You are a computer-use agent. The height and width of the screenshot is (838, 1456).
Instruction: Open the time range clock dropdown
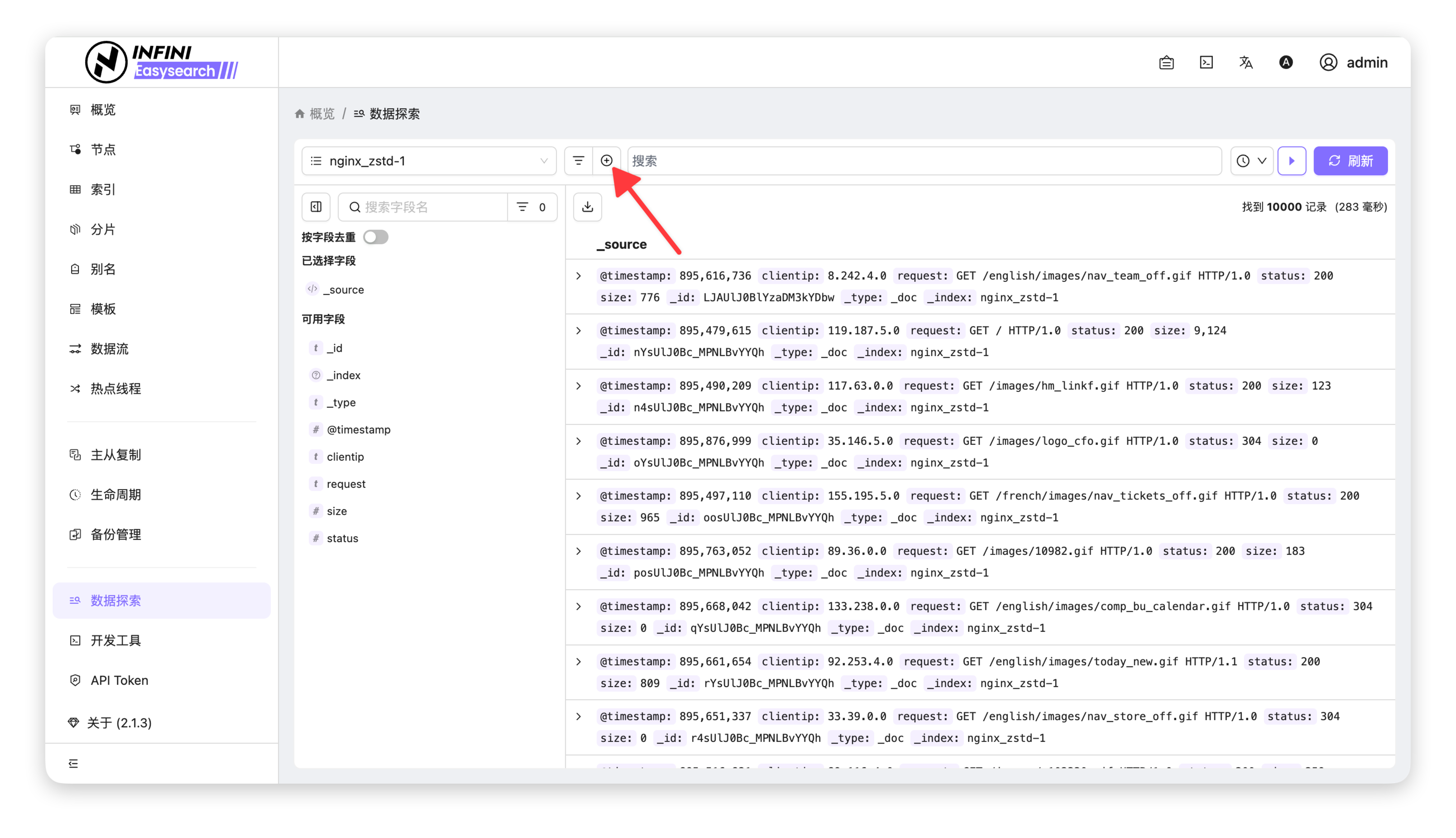point(1251,160)
